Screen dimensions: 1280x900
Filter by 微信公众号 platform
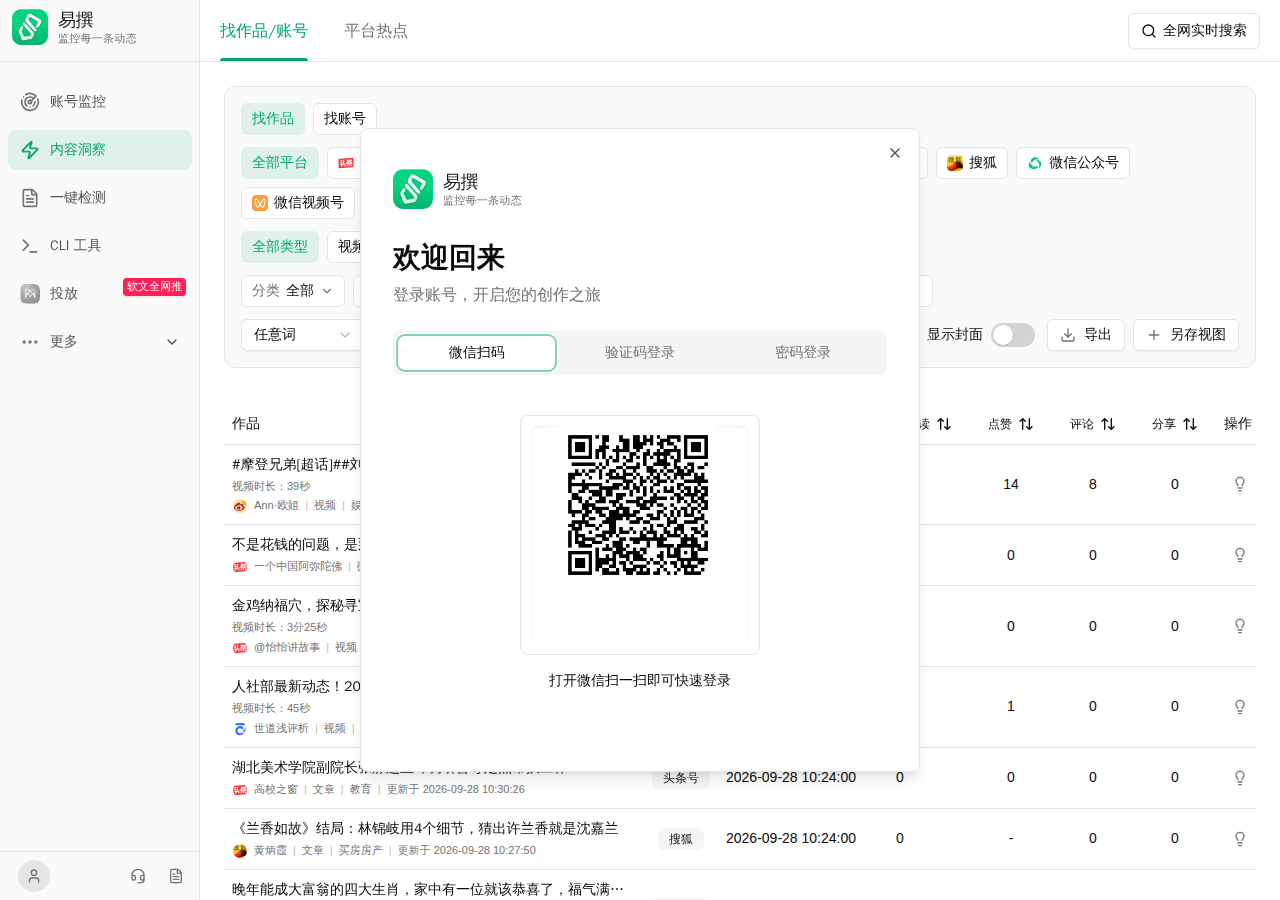coord(1073,163)
